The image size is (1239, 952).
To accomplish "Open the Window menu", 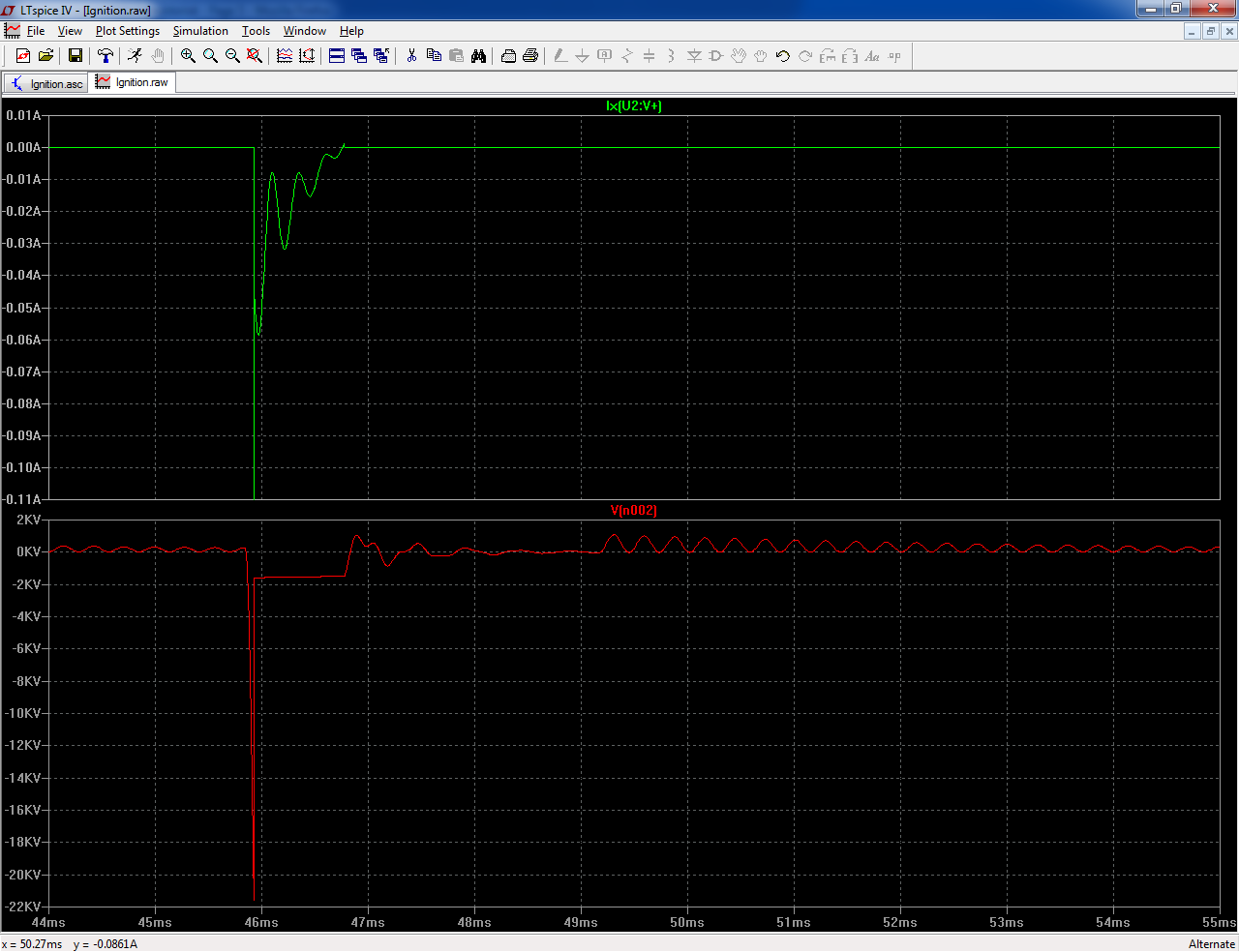I will [x=305, y=31].
